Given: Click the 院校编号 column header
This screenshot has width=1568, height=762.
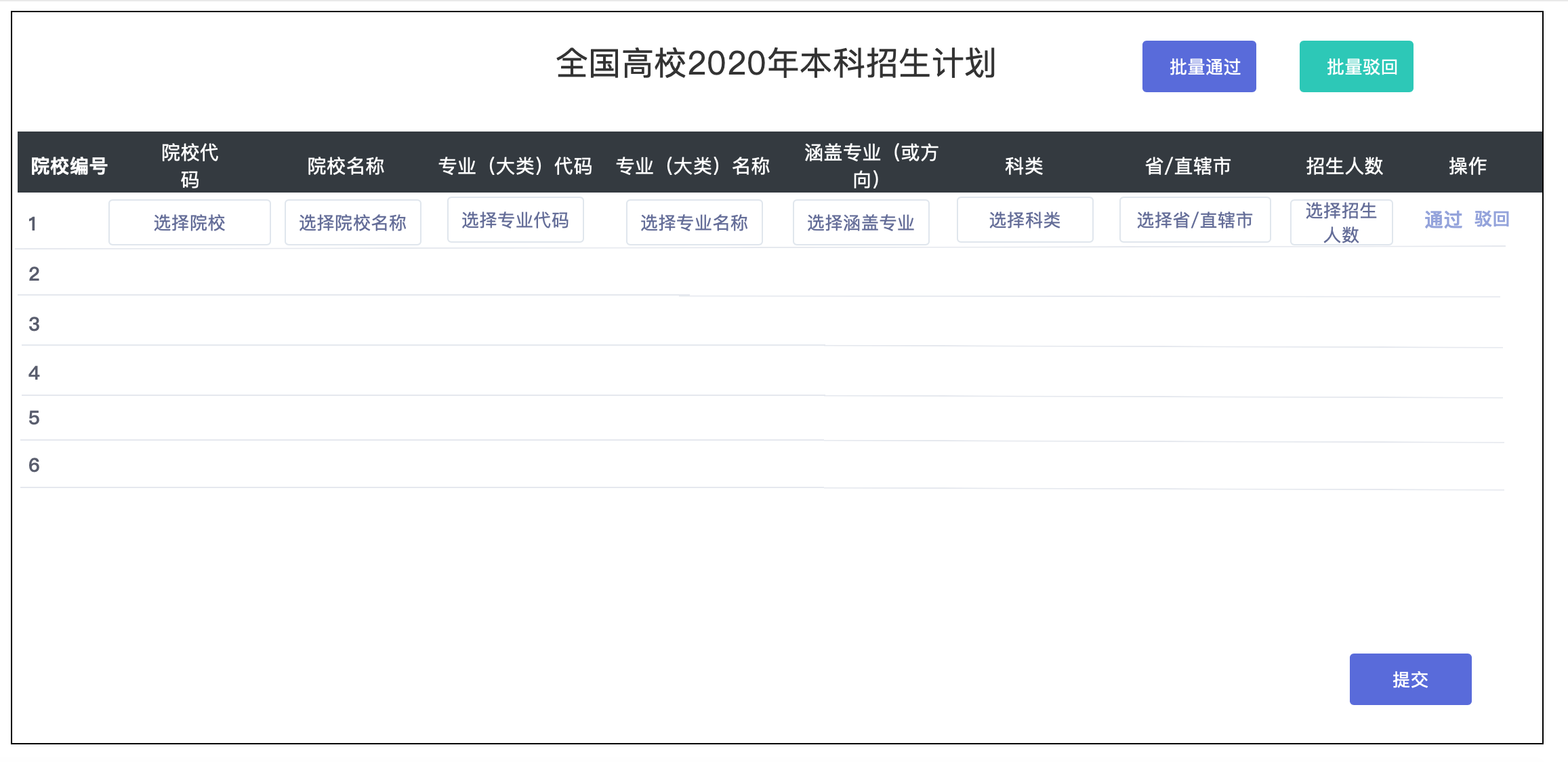Looking at the screenshot, I should (69, 165).
